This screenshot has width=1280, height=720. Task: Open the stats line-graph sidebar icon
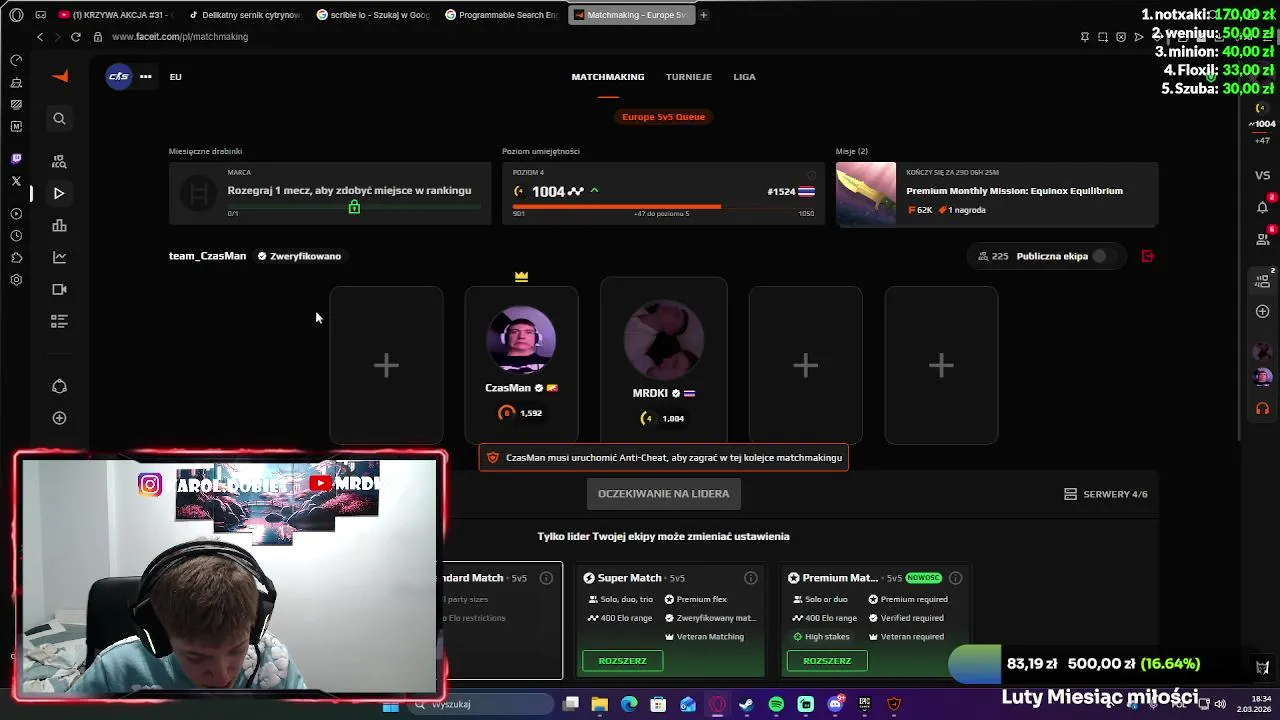[59, 257]
